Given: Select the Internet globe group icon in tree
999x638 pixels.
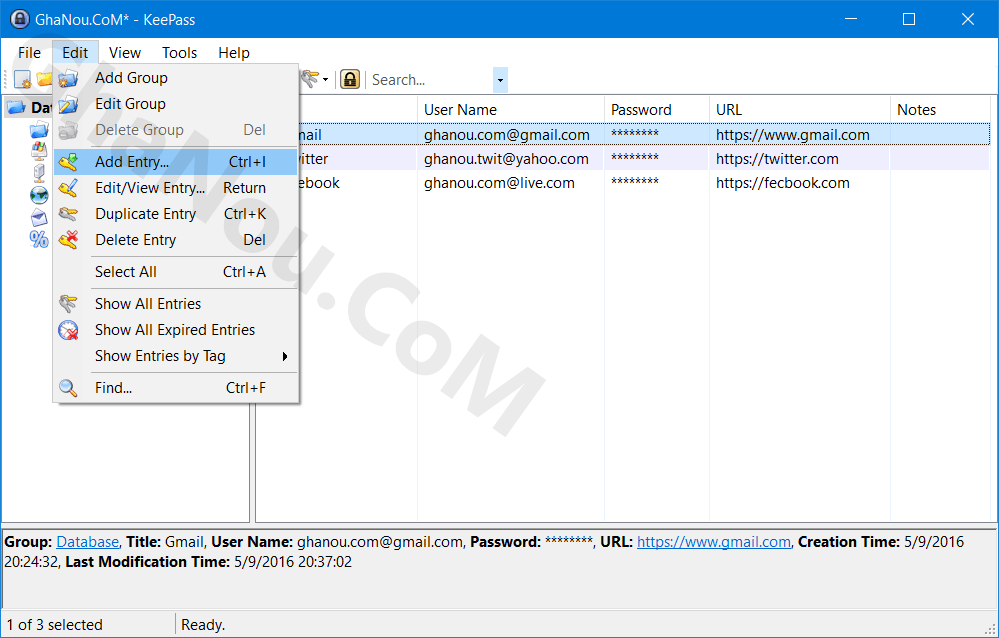Looking at the screenshot, I should [39, 195].
